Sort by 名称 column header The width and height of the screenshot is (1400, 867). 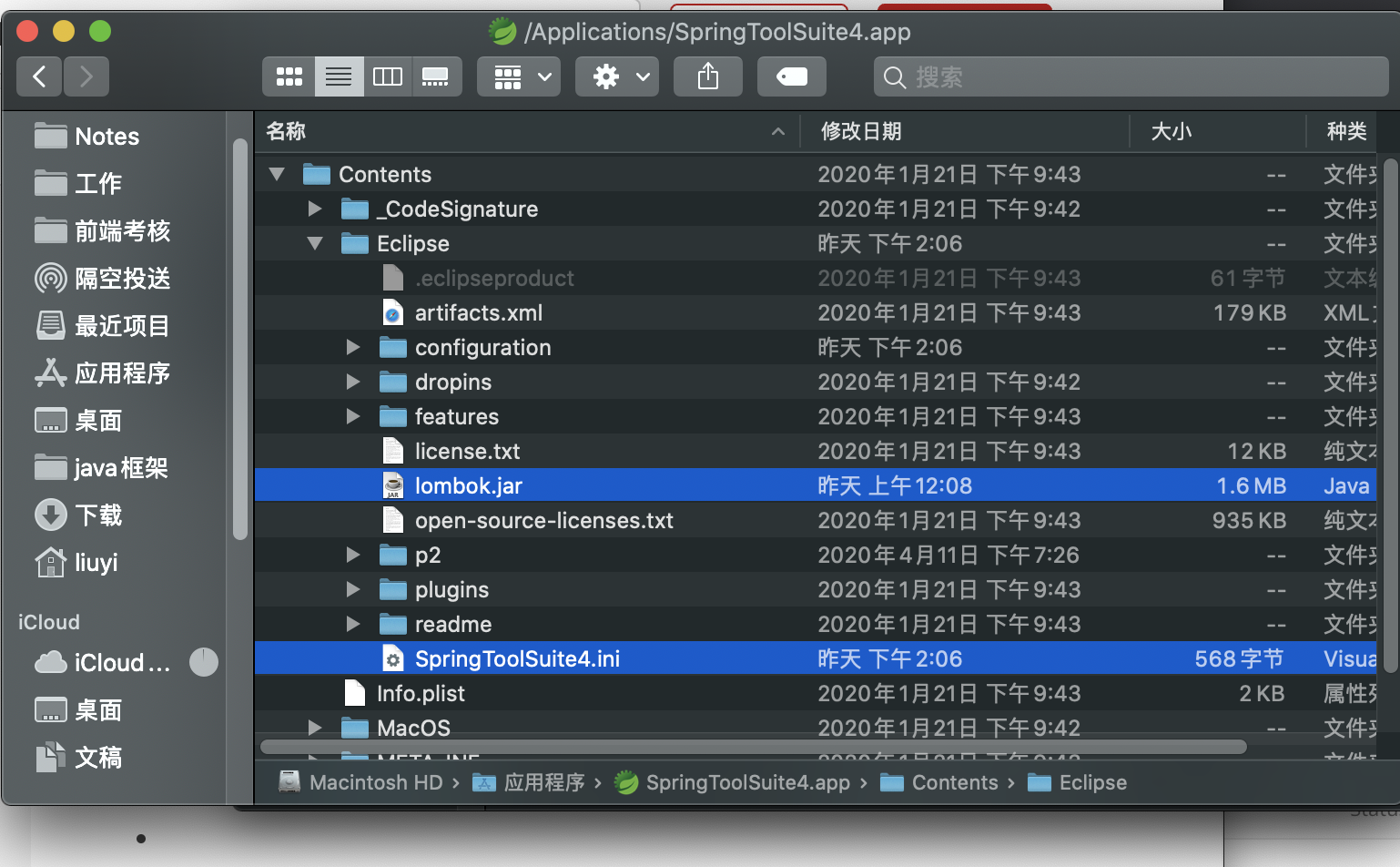point(526,132)
